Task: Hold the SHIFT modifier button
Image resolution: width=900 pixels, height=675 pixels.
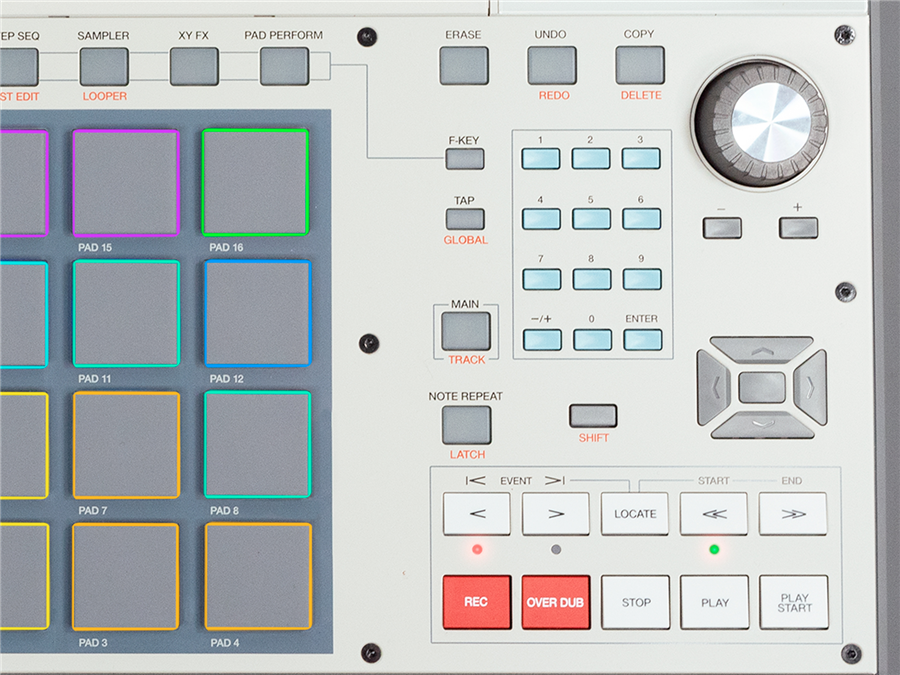Action: [592, 413]
